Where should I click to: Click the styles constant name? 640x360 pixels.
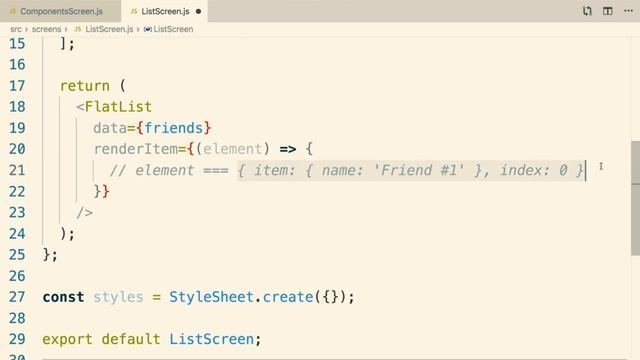(x=118, y=297)
